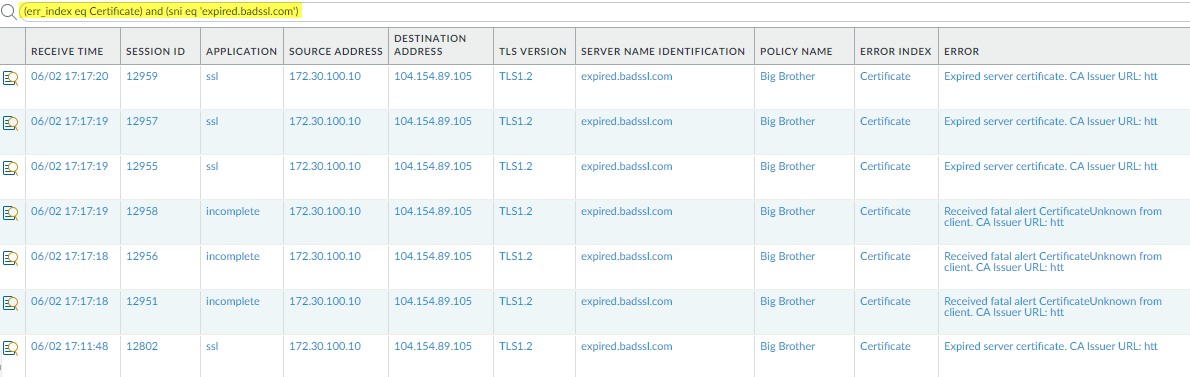Click session ID 12951 link

142,301
